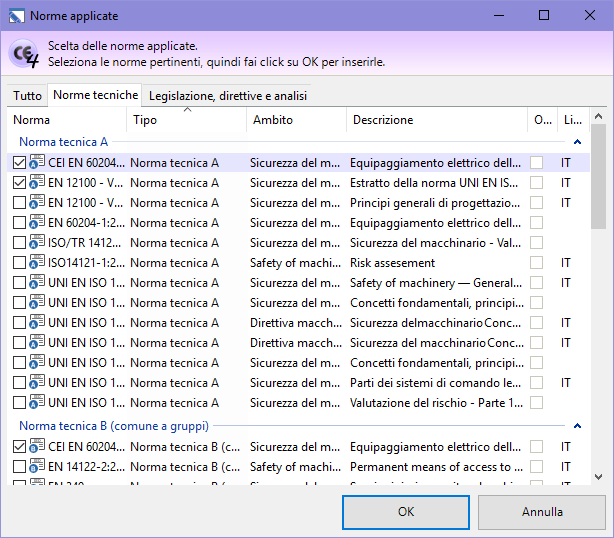Sort by the Norma column header

coord(67,120)
